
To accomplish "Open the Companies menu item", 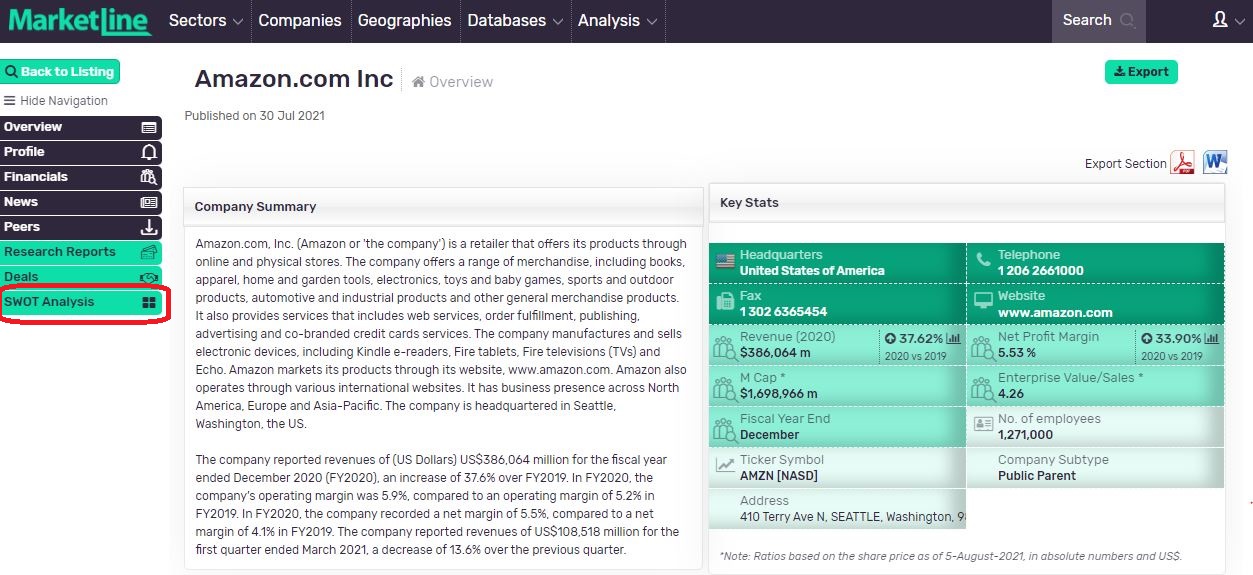I will (299, 21).
